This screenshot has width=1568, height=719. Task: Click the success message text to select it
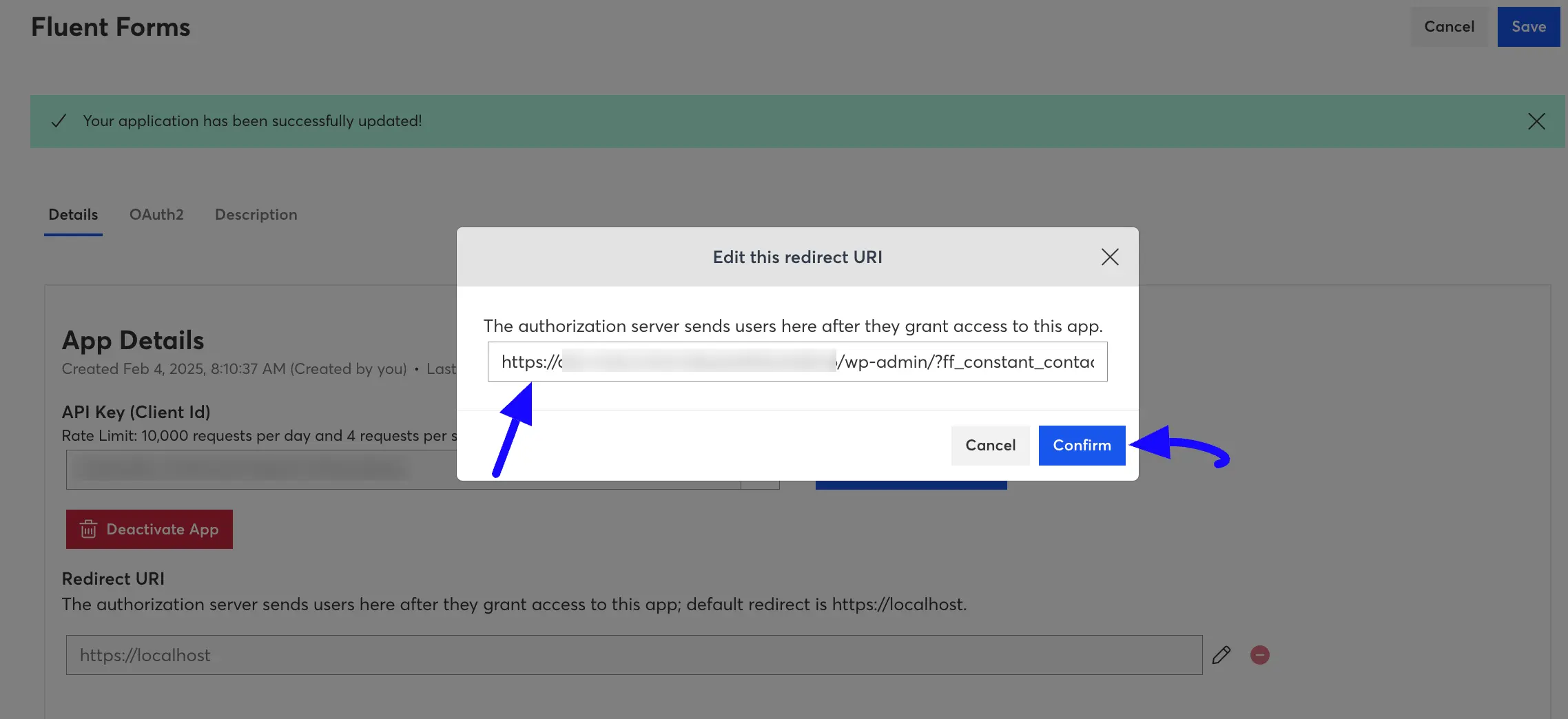tap(251, 121)
